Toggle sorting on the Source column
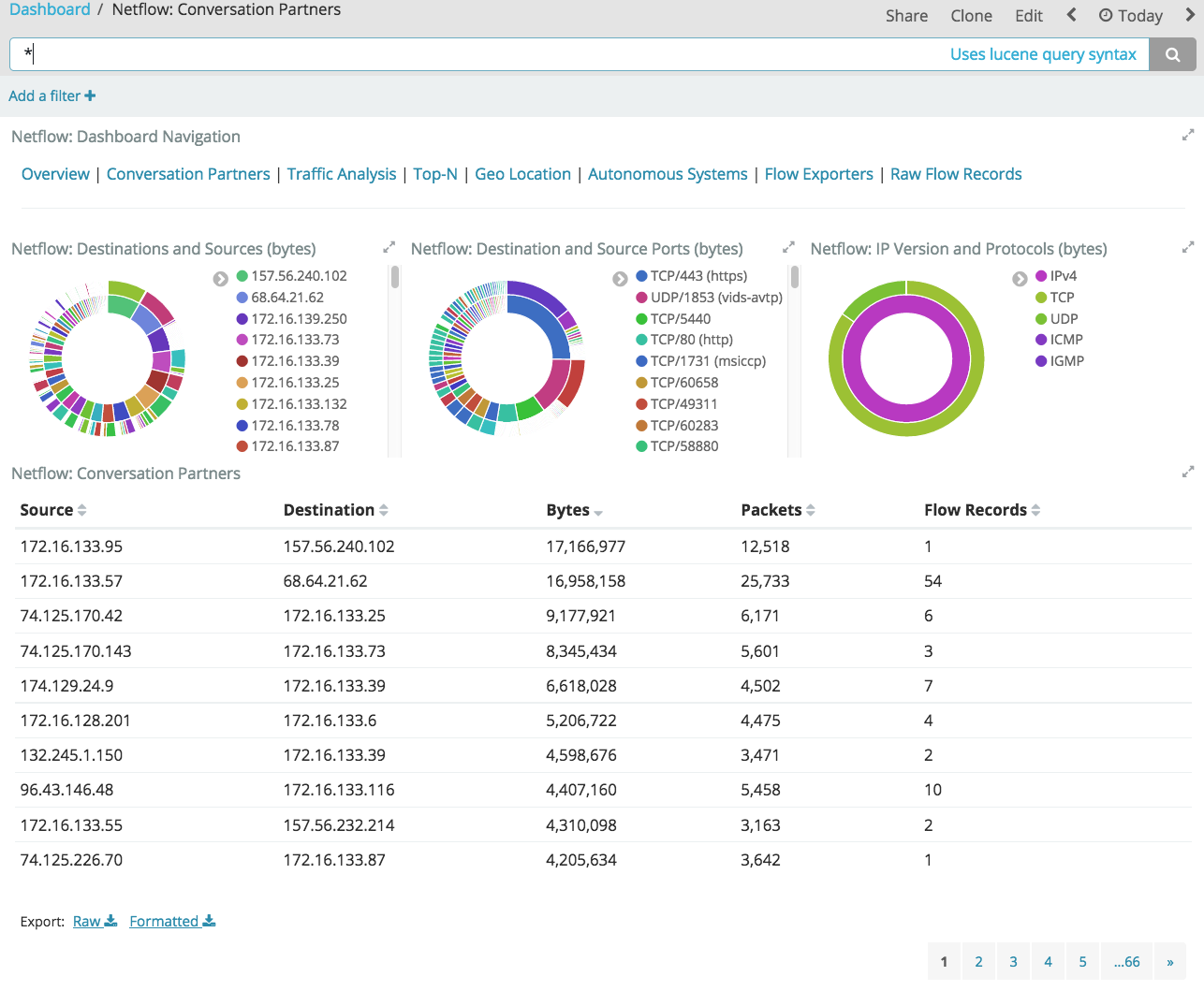The width and height of the screenshot is (1204, 991). click(82, 509)
